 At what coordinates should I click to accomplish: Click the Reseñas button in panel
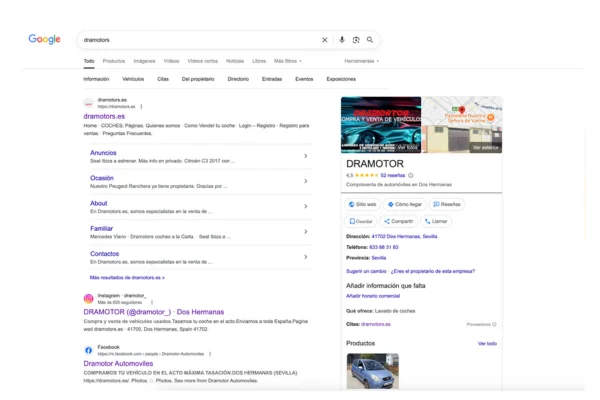(447, 204)
